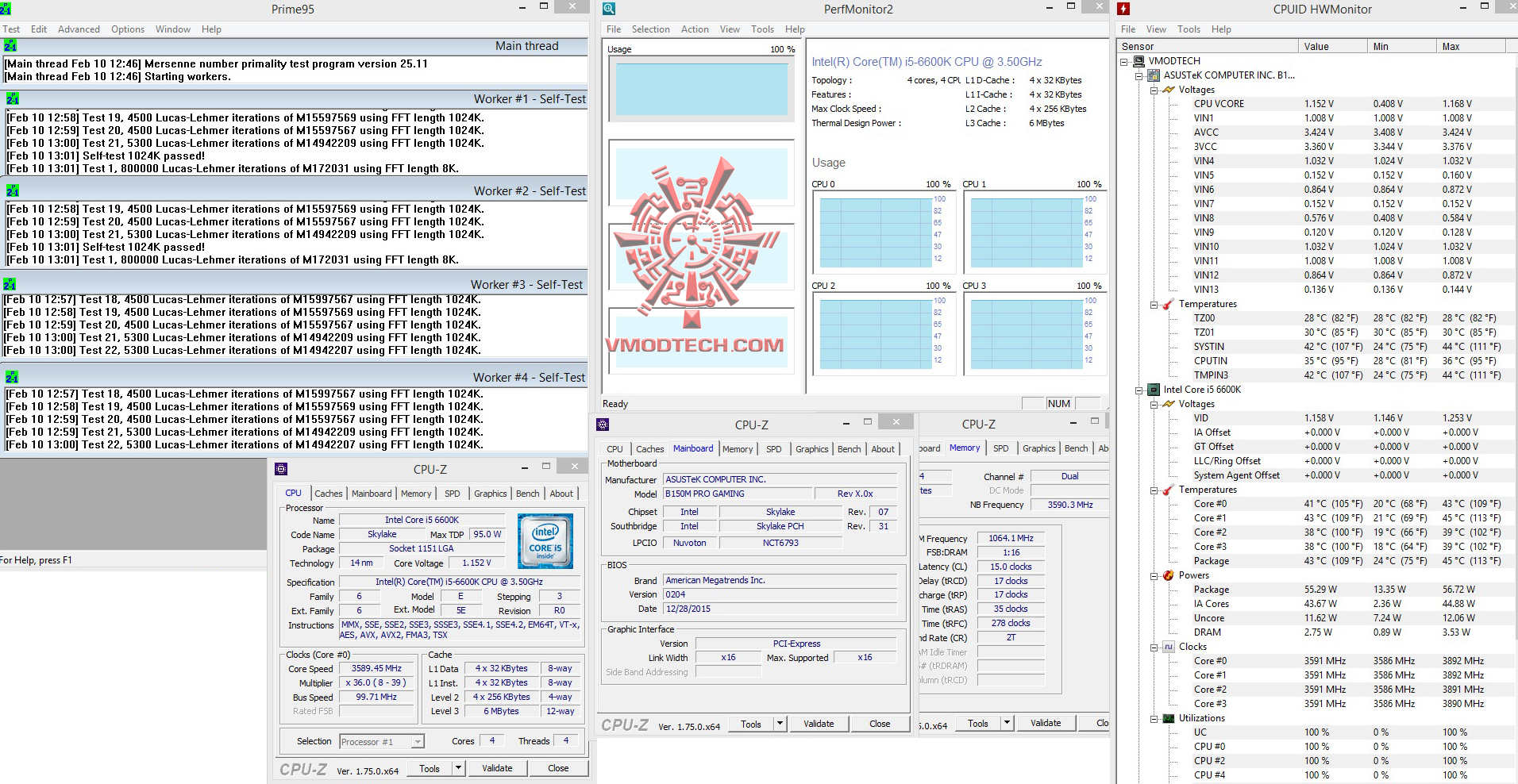
Task: Click the Temperatures icon under Intel Core i5 6600K
Action: 1169,490
